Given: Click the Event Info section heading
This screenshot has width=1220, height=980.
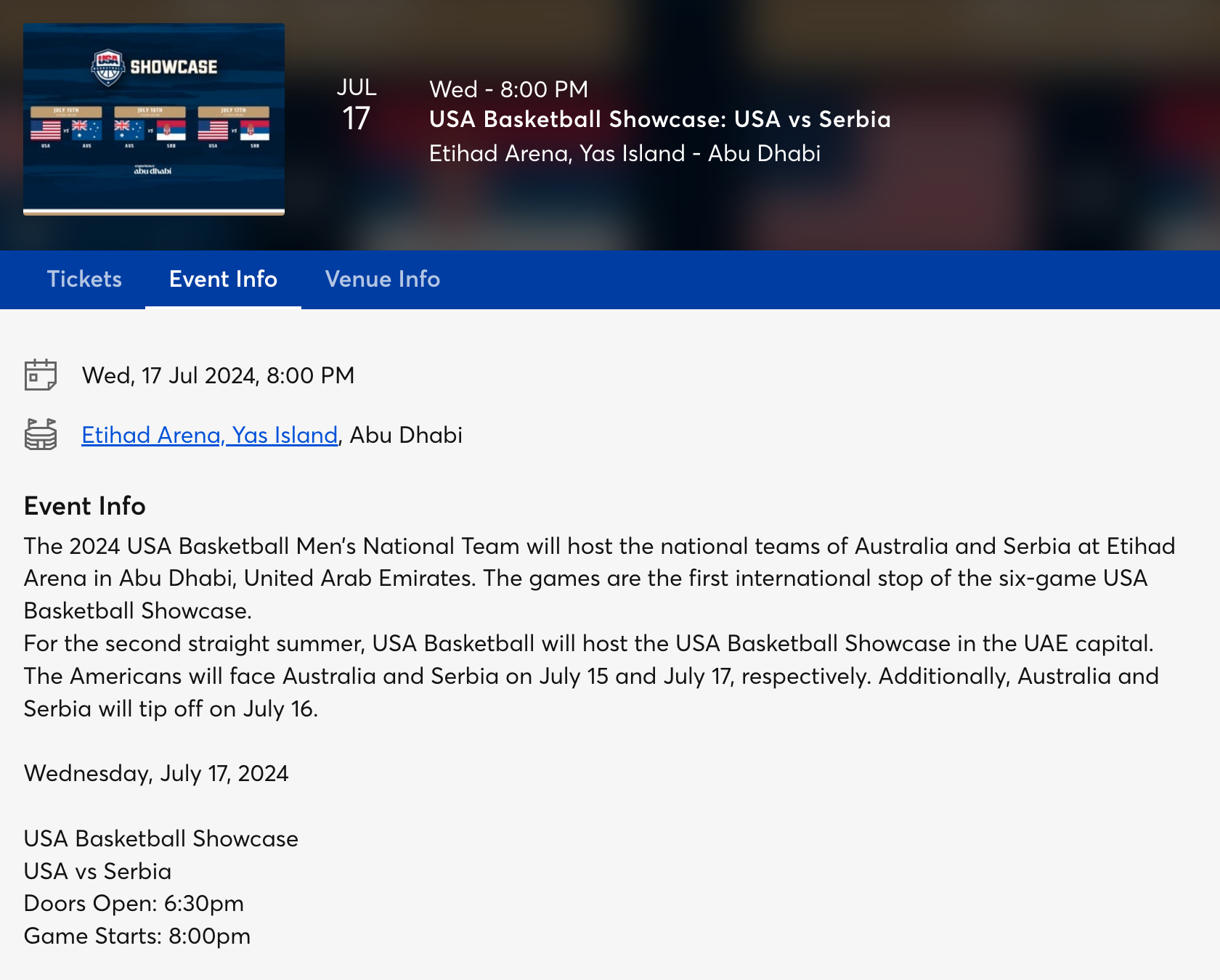Looking at the screenshot, I should click(84, 506).
